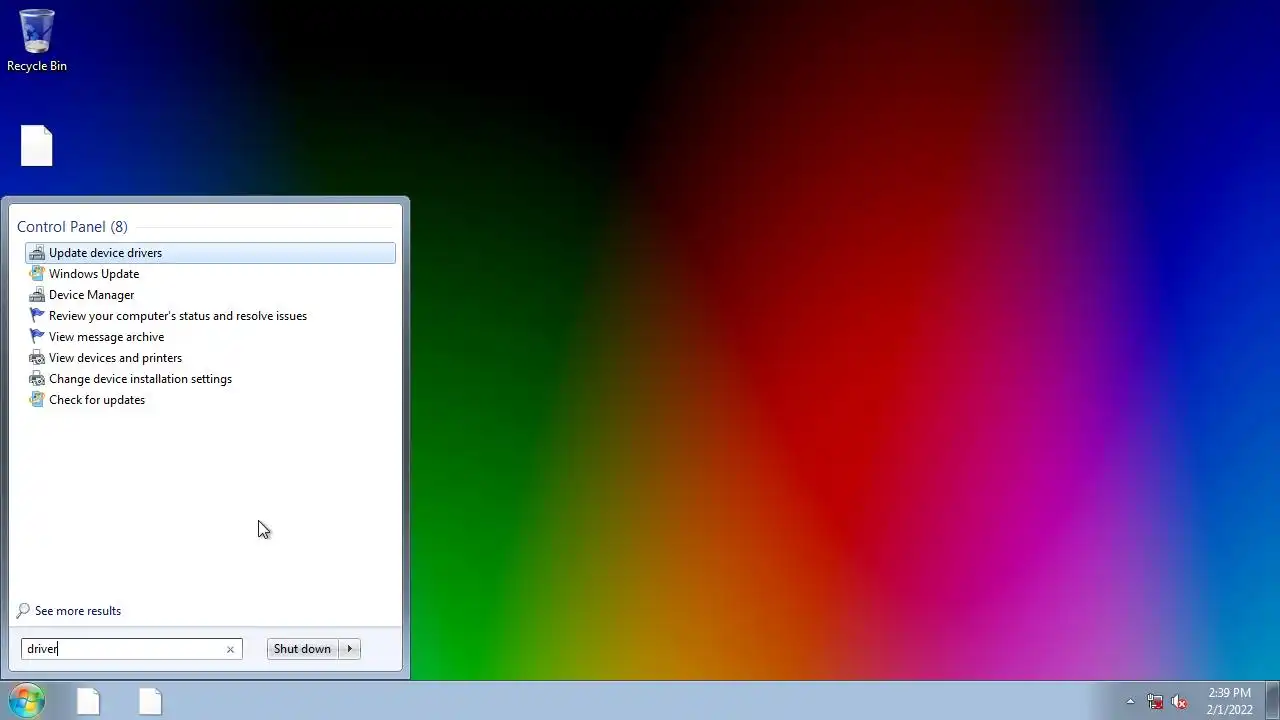1280x720 pixels.
Task: Click flag icon beside Review your computer's status
Action: (37, 316)
